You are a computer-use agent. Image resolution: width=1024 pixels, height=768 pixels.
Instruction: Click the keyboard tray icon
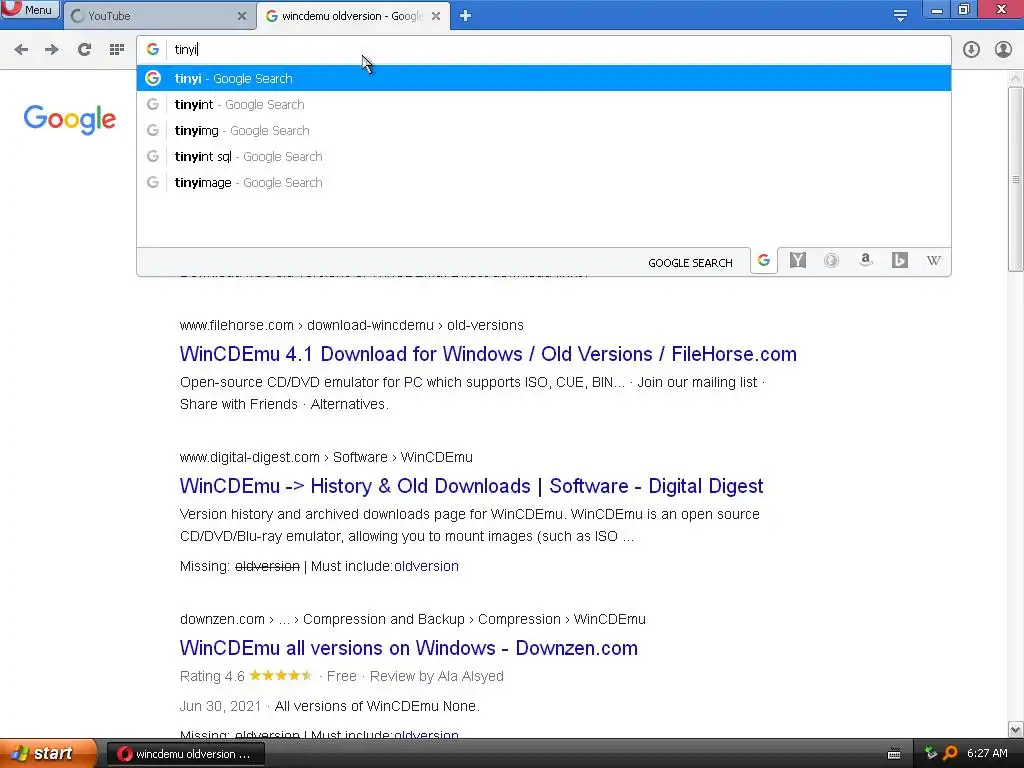click(894, 754)
